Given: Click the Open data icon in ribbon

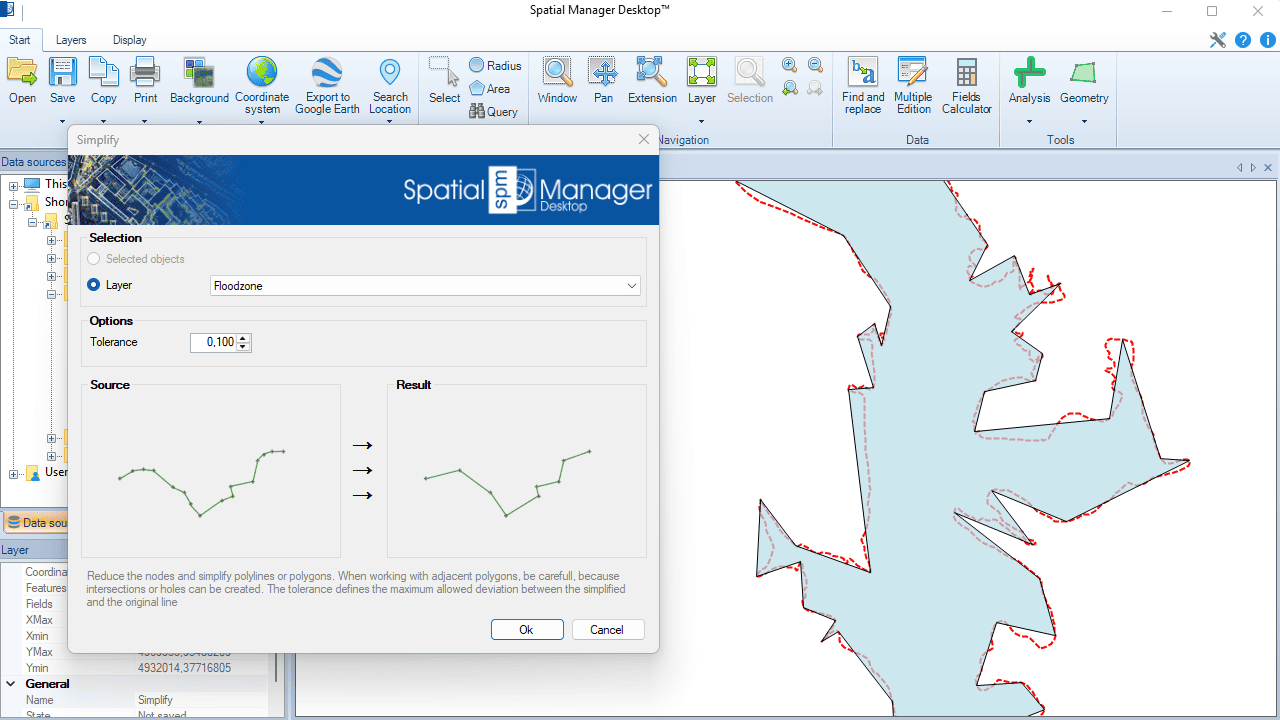Looking at the screenshot, I should coord(22,72).
